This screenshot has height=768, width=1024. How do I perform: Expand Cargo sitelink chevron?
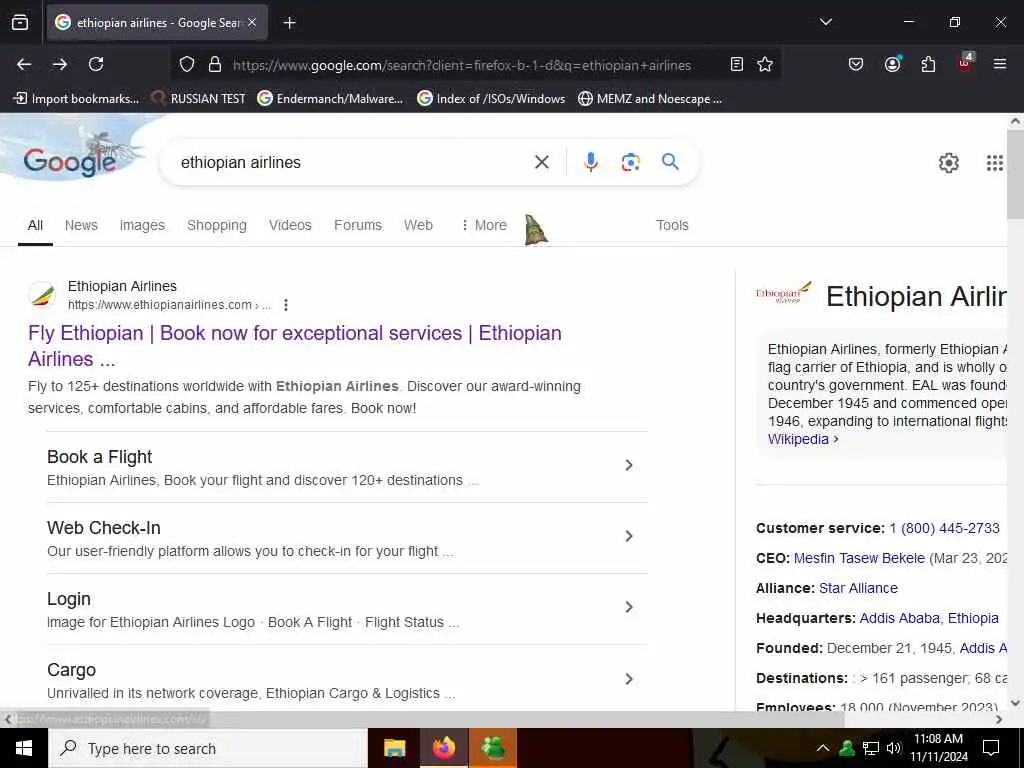click(628, 679)
